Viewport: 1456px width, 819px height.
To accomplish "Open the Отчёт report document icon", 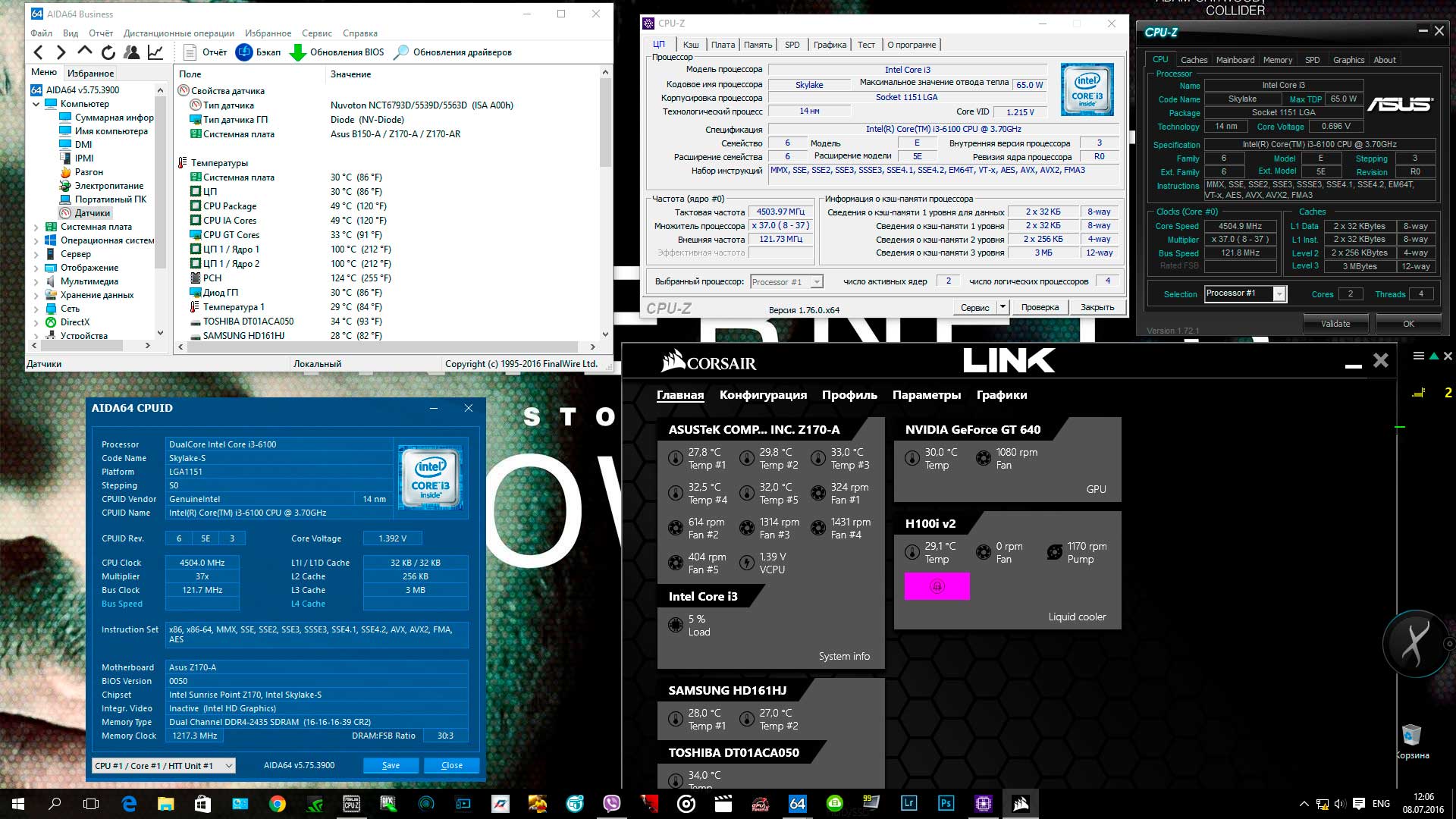I will (x=190, y=52).
